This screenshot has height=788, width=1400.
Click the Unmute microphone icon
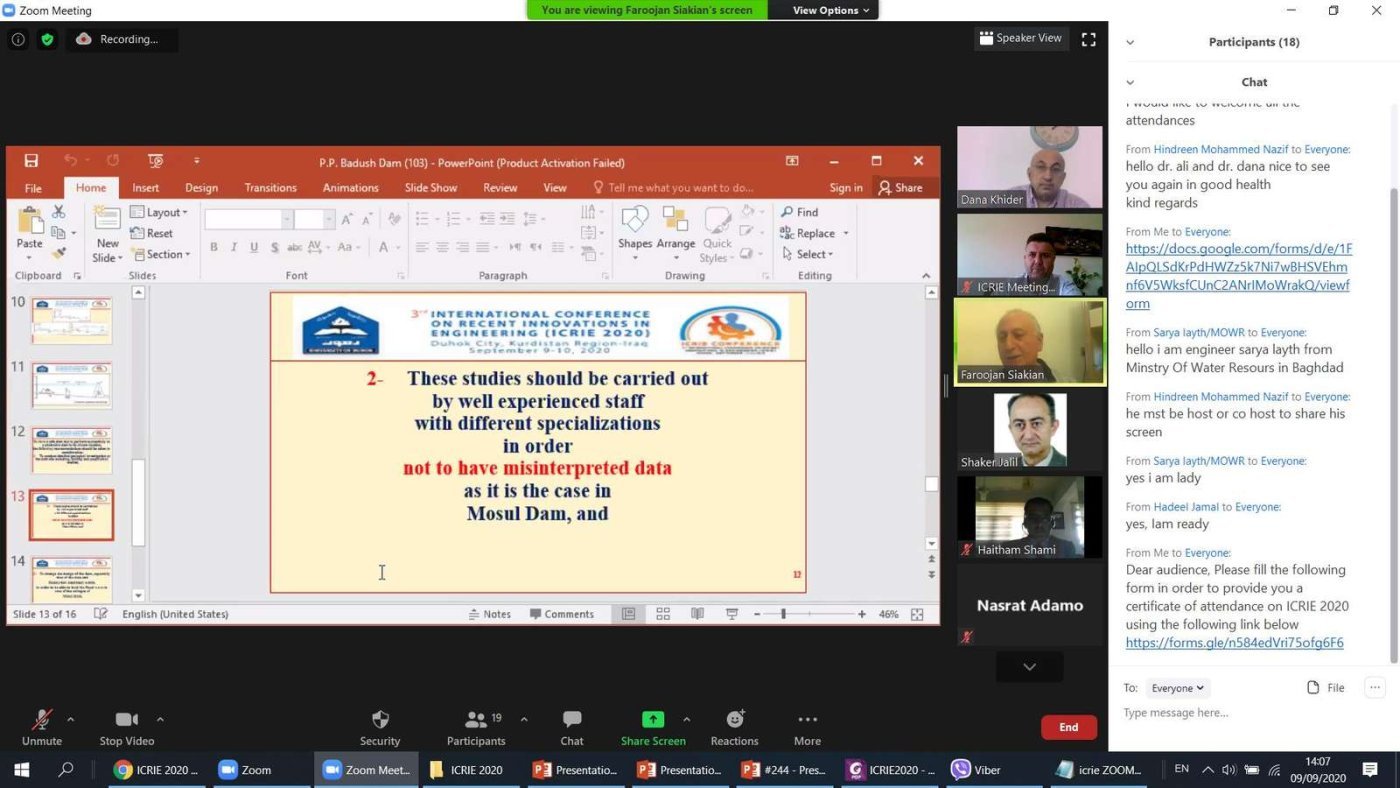coord(42,719)
